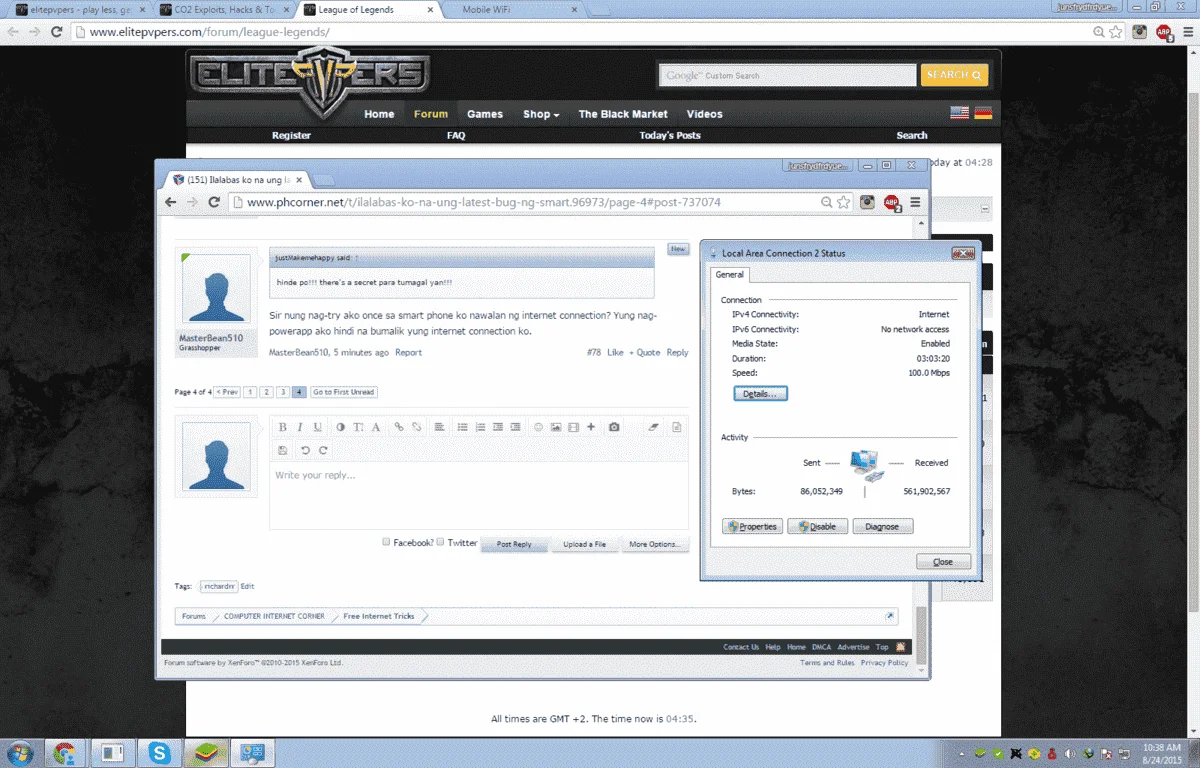Image resolution: width=1200 pixels, height=768 pixels.
Task: Toggle underline formatting in reply editor
Action: point(318,427)
